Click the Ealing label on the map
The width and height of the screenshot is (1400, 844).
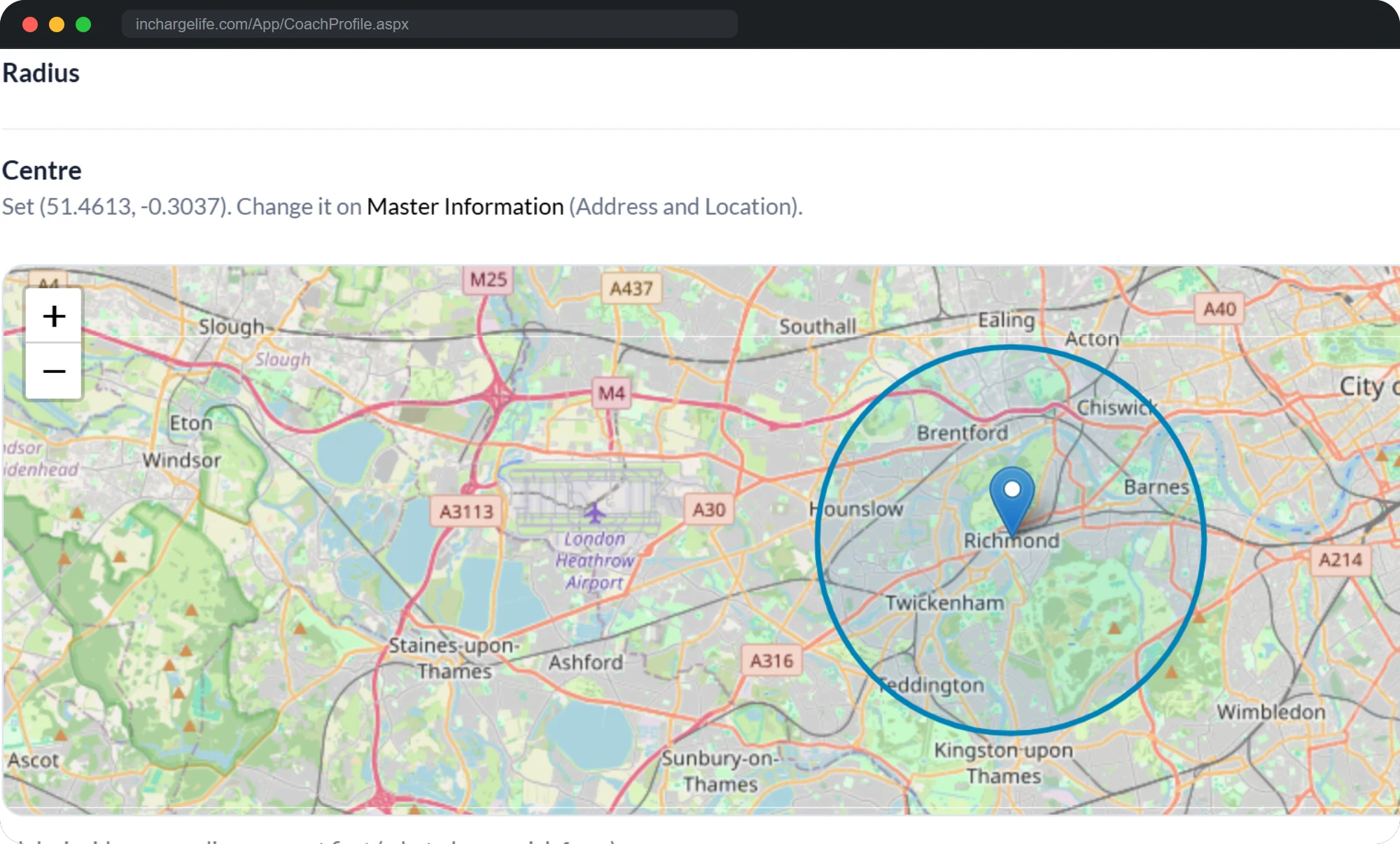[1006, 320]
